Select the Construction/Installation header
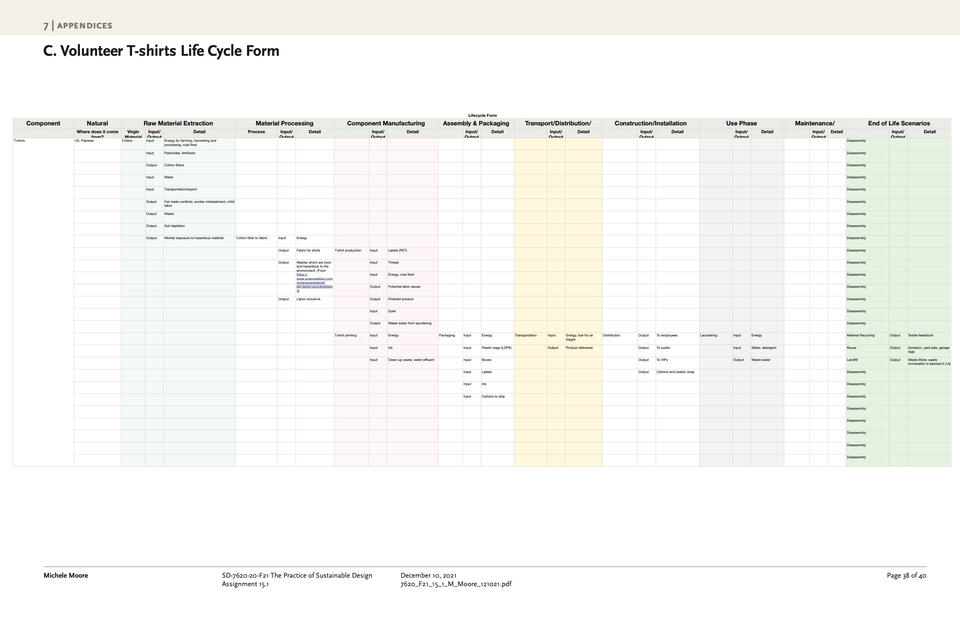Screen dimensions: 960x621 [650, 123]
